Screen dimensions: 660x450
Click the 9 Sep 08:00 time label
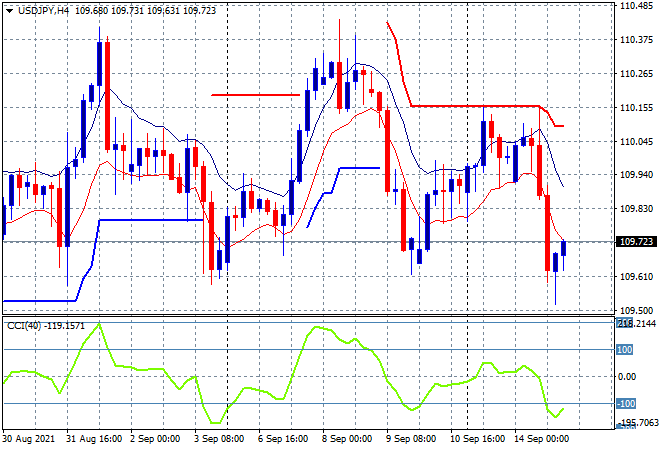click(x=411, y=439)
